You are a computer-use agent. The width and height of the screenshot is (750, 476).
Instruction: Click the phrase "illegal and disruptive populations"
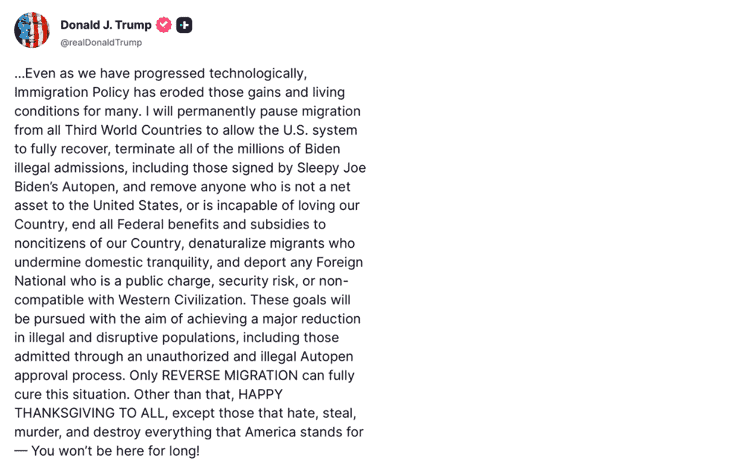click(x=124, y=337)
